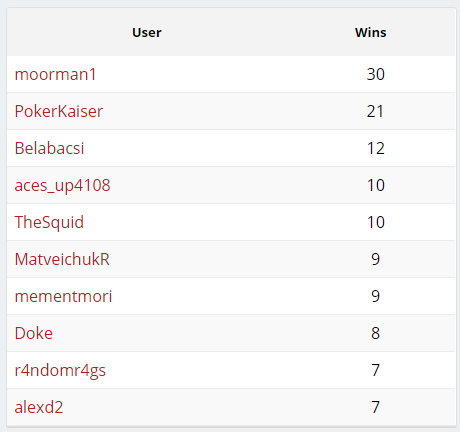Open moorman1 user profile link

(x=55, y=74)
